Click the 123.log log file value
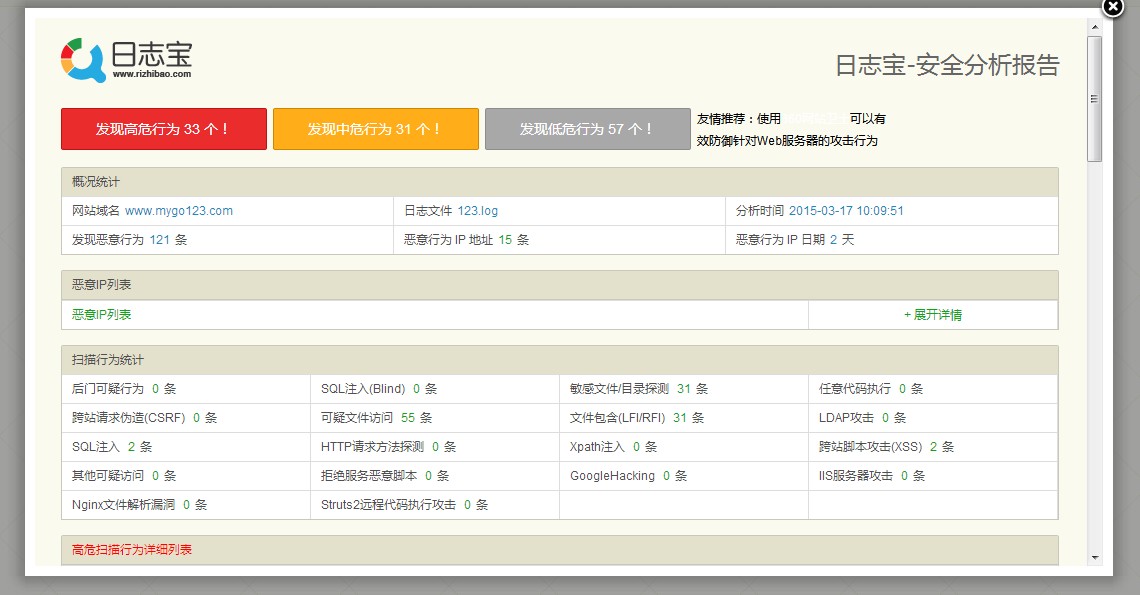Screen dimensions: 1140x595 (478, 211)
